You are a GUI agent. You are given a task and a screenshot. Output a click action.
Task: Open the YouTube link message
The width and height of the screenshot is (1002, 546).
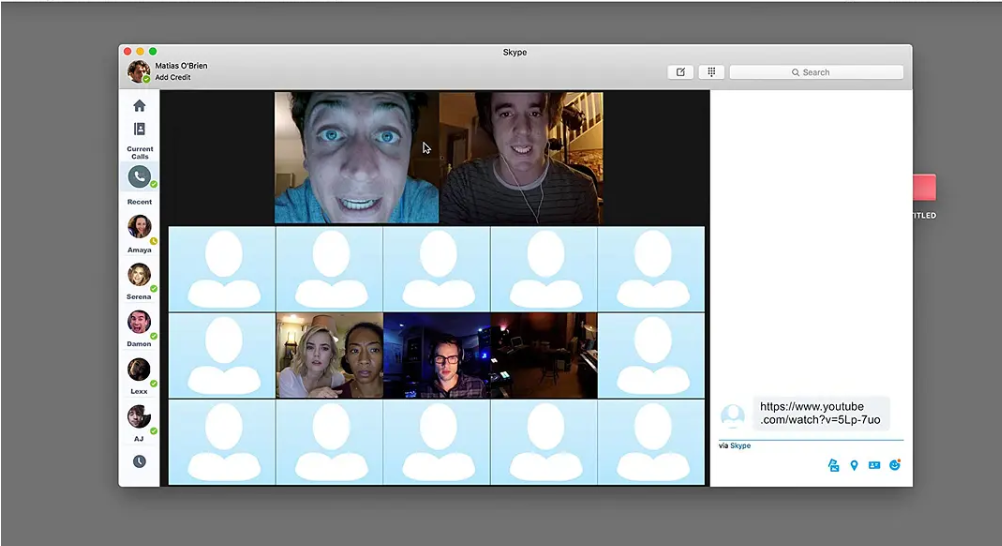point(821,413)
